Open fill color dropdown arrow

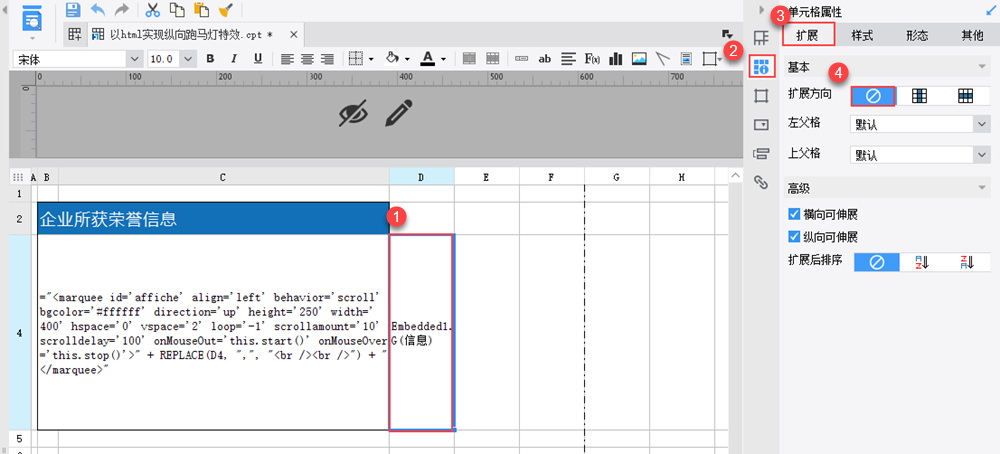tap(407, 59)
